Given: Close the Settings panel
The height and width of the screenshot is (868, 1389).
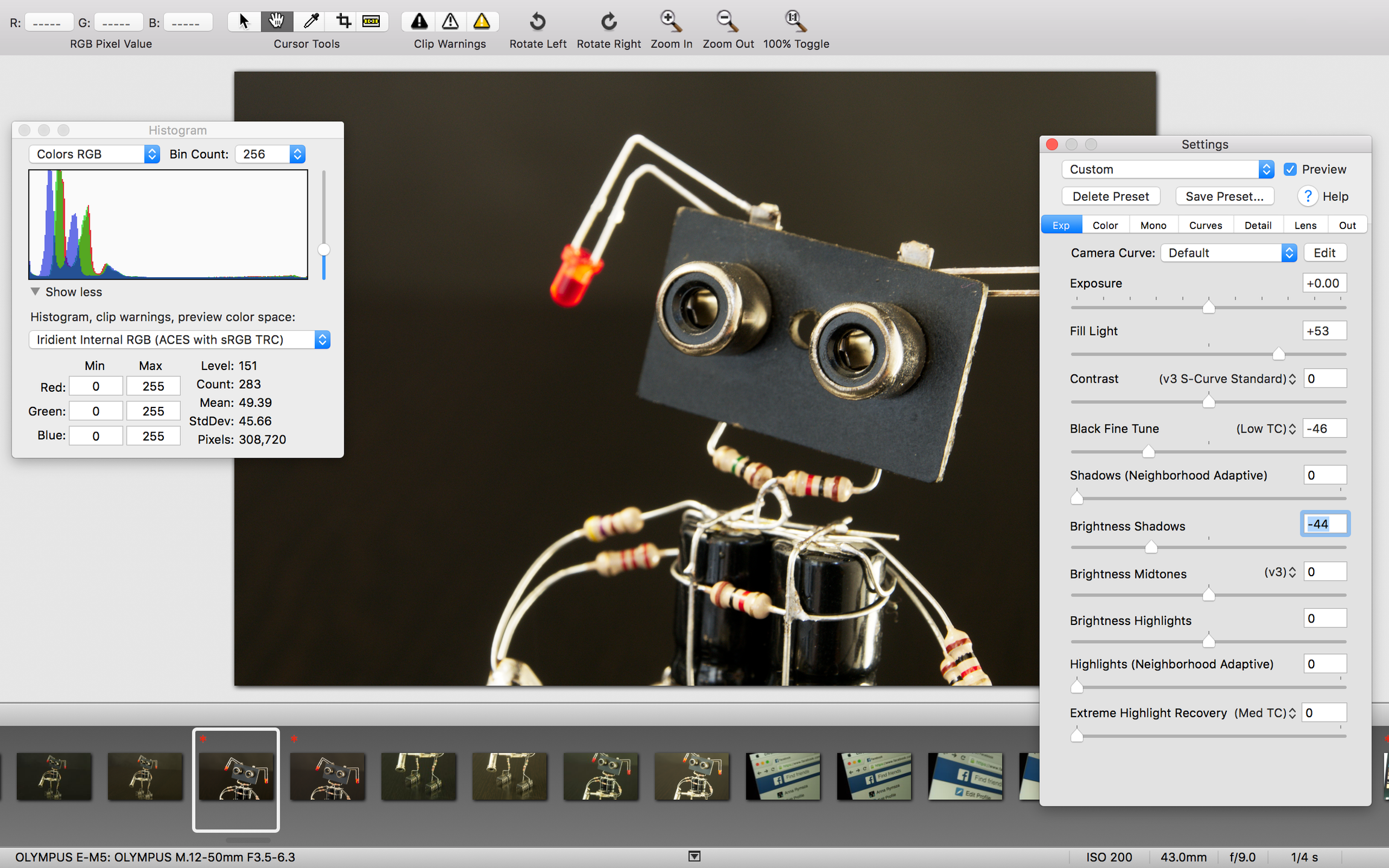Looking at the screenshot, I should (1052, 145).
